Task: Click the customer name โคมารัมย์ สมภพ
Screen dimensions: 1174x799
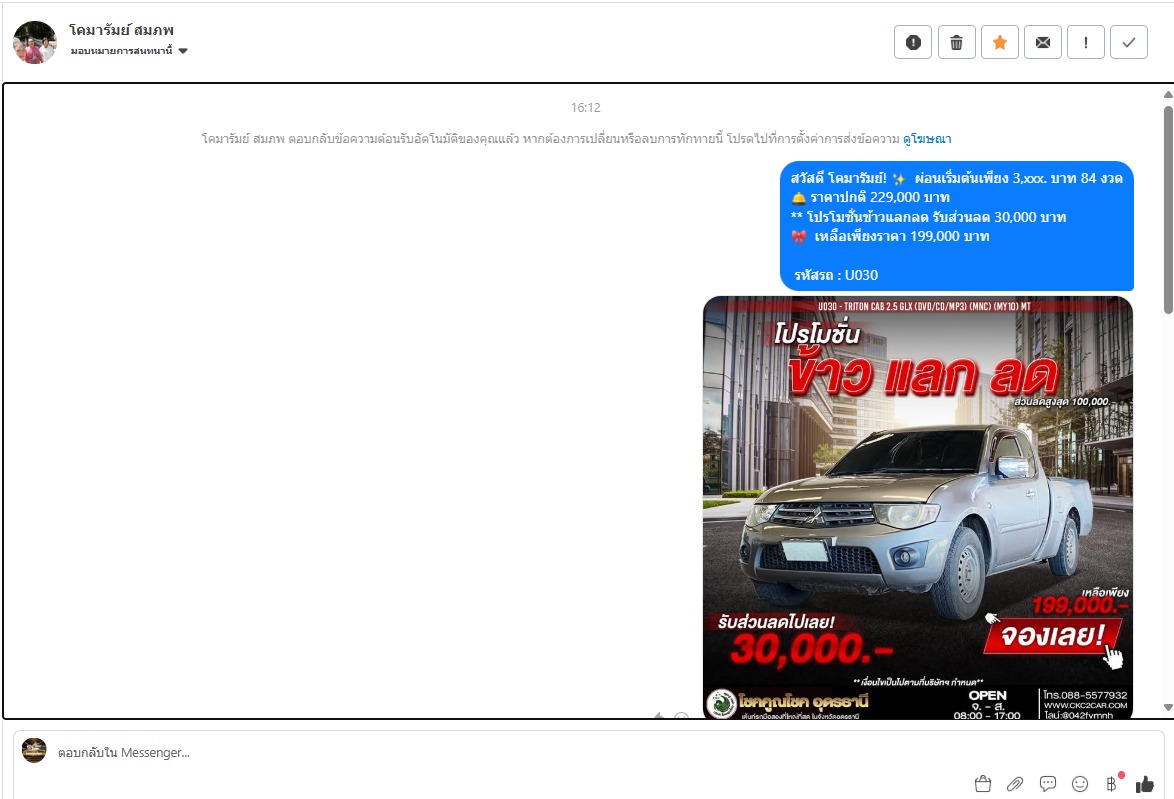Action: point(121,30)
